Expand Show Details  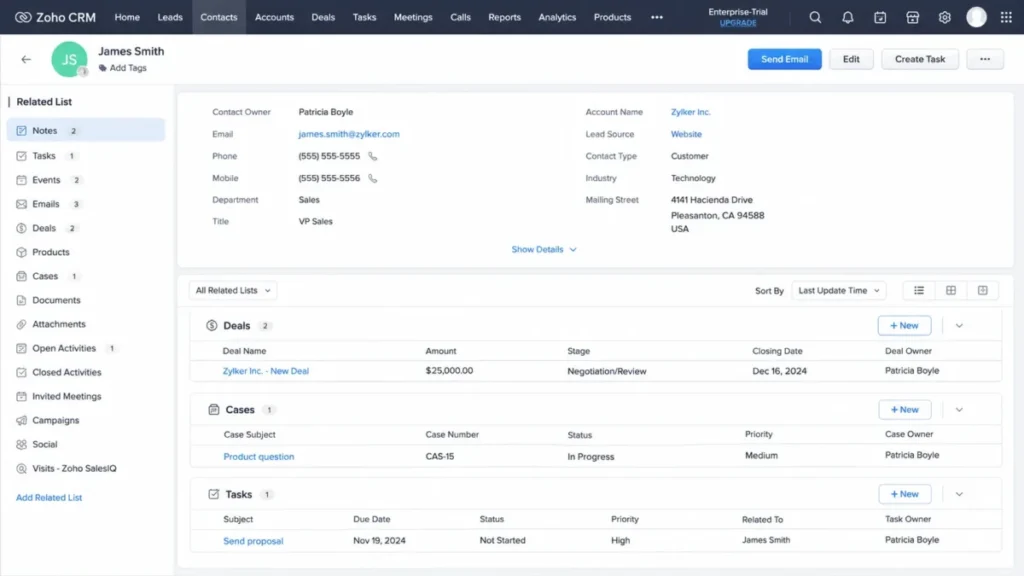(x=544, y=249)
